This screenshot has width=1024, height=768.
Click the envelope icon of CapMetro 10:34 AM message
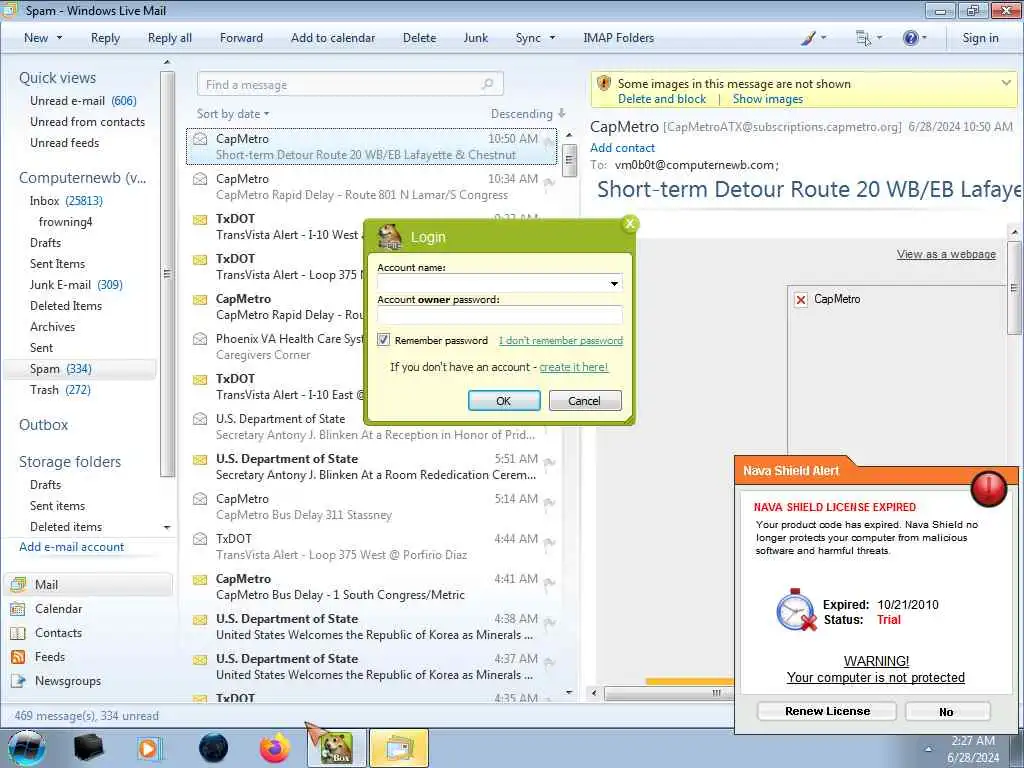(200, 179)
